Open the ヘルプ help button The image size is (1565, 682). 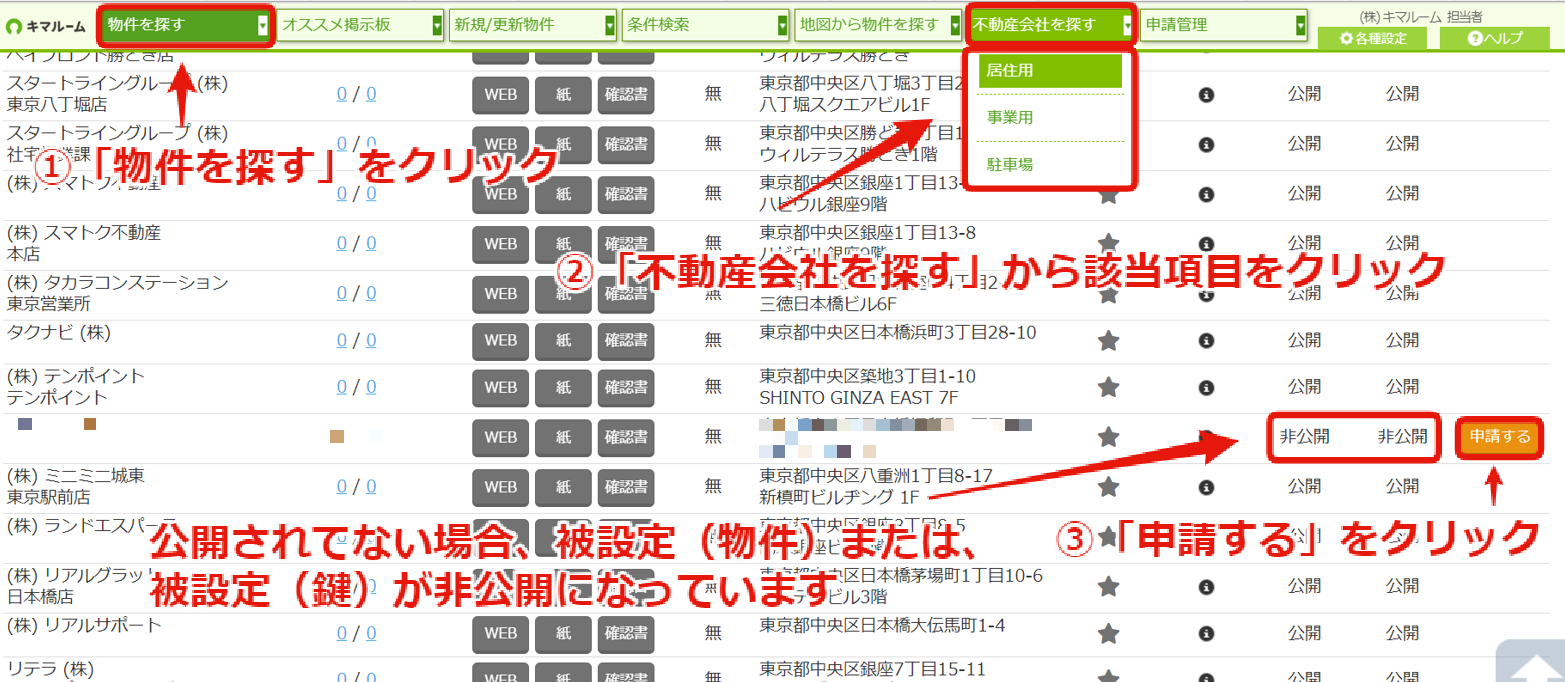click(1494, 38)
